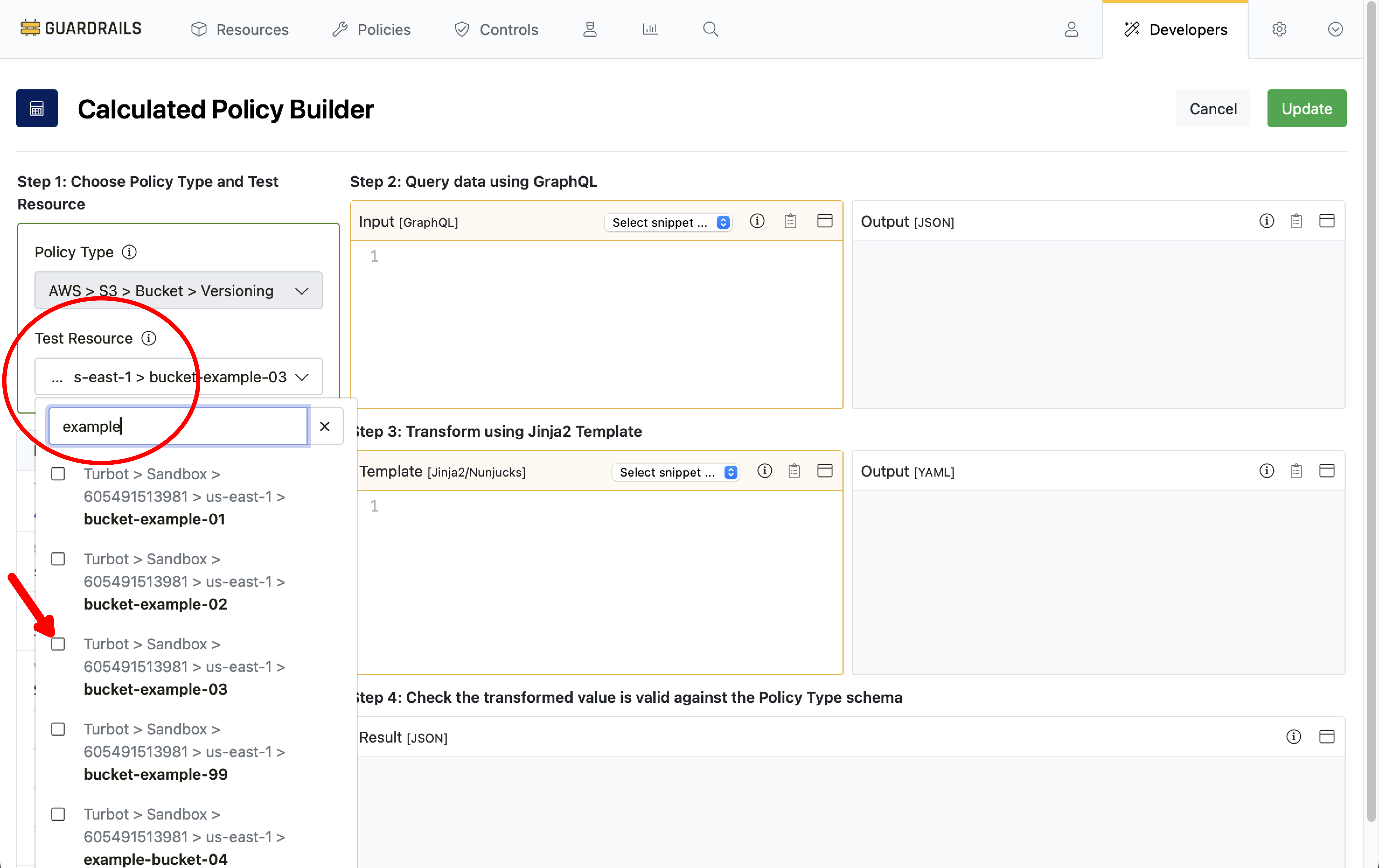Screen dimensions: 1379x868
Task: Open Guardrails settings via the gear icon
Action: 1279,29
